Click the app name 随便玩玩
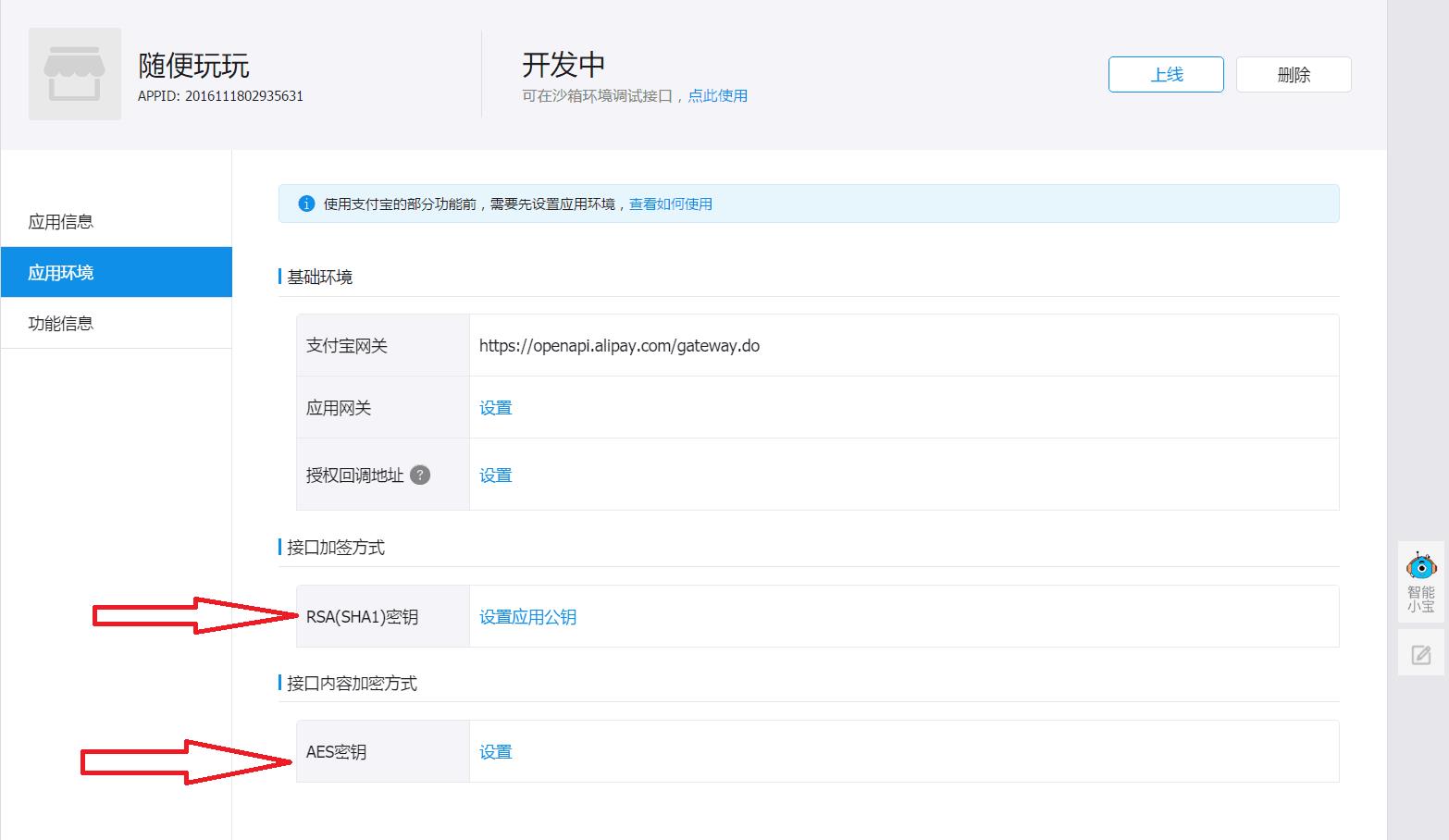The image size is (1449, 840). pyautogui.click(x=193, y=65)
